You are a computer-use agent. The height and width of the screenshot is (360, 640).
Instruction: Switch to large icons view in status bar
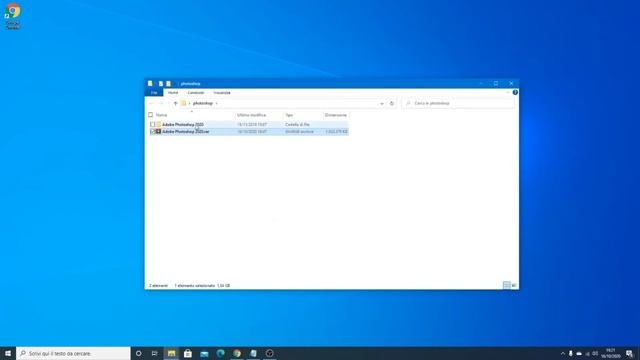coord(514,285)
